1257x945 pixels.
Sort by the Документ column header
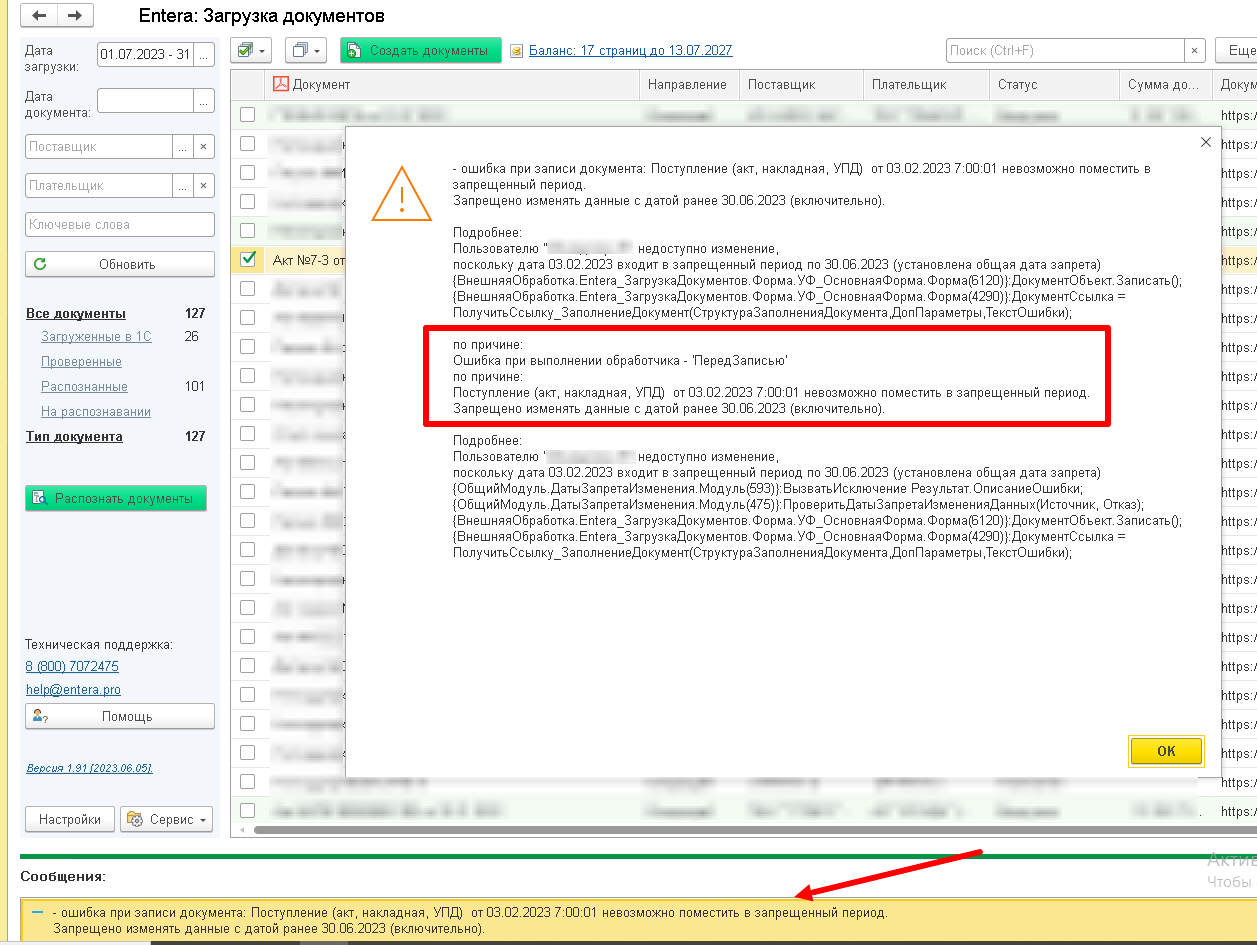pos(452,85)
